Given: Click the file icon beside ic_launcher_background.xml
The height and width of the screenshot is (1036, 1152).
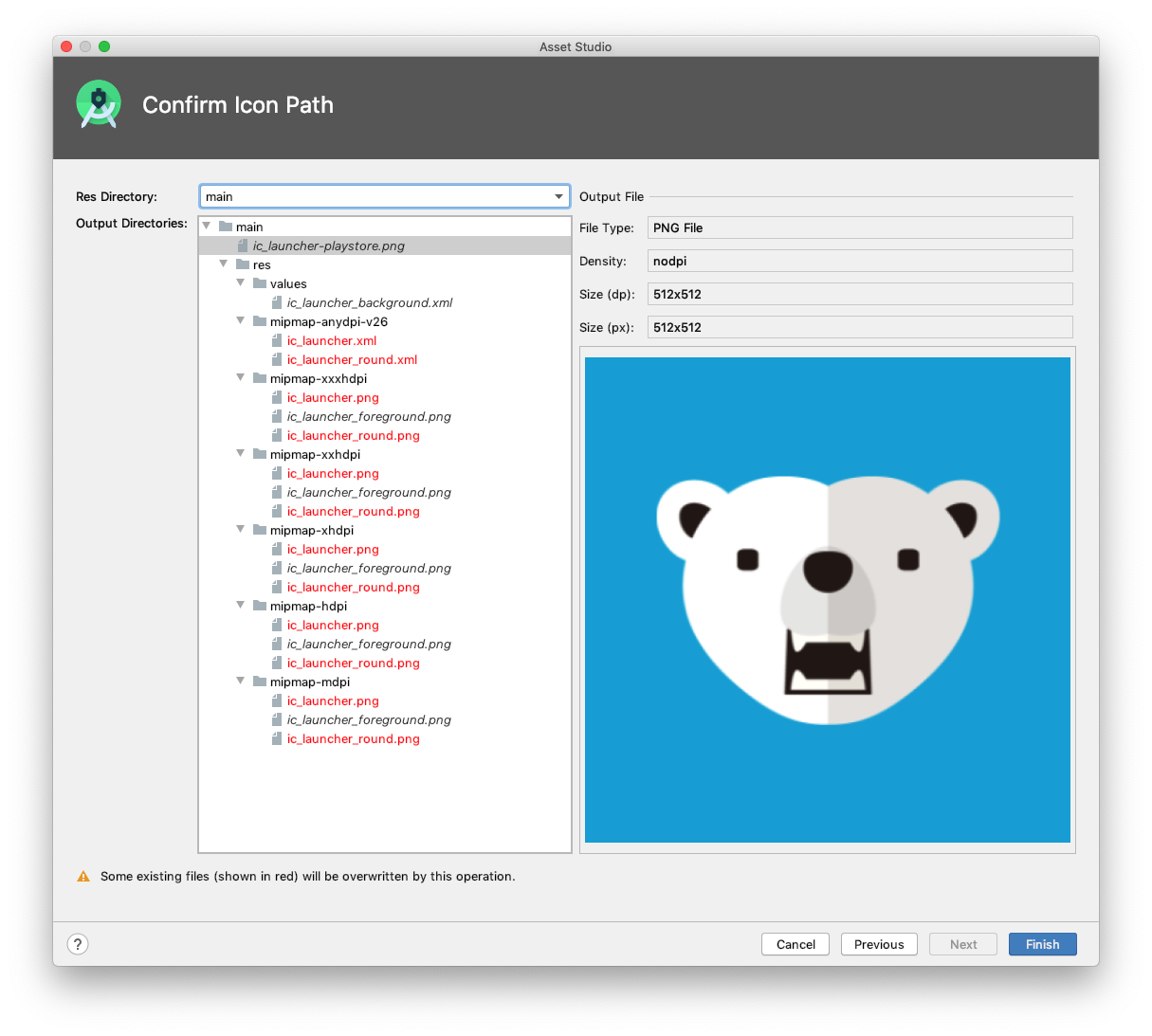Looking at the screenshot, I should [277, 302].
